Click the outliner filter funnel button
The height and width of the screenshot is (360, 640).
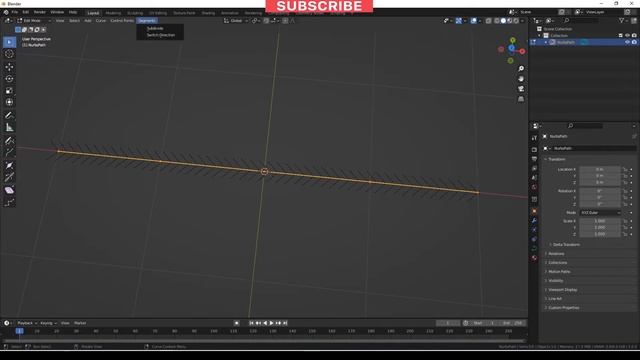click(622, 20)
